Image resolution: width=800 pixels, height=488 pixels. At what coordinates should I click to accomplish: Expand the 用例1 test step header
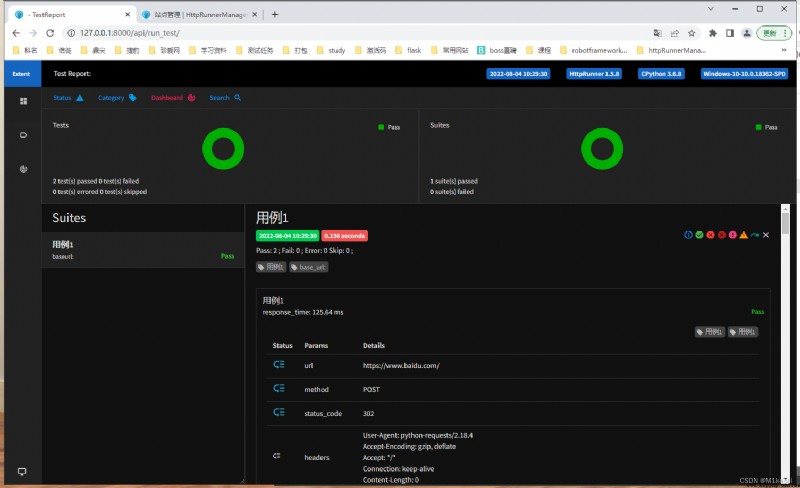[x=513, y=306]
